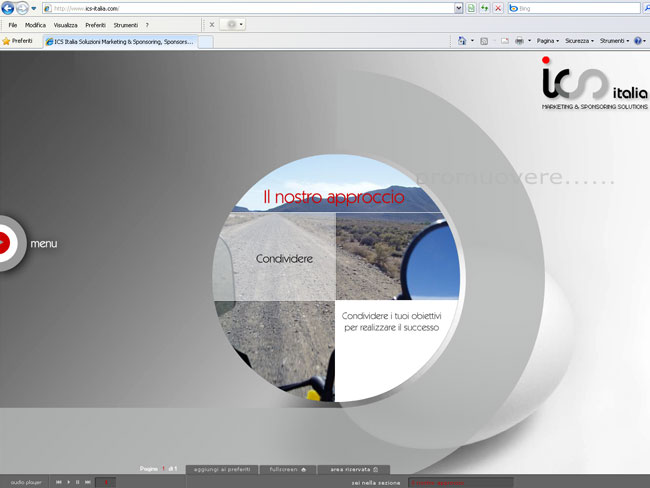
Task: Open the Strumenti menu in menu bar
Action: pos(126,25)
